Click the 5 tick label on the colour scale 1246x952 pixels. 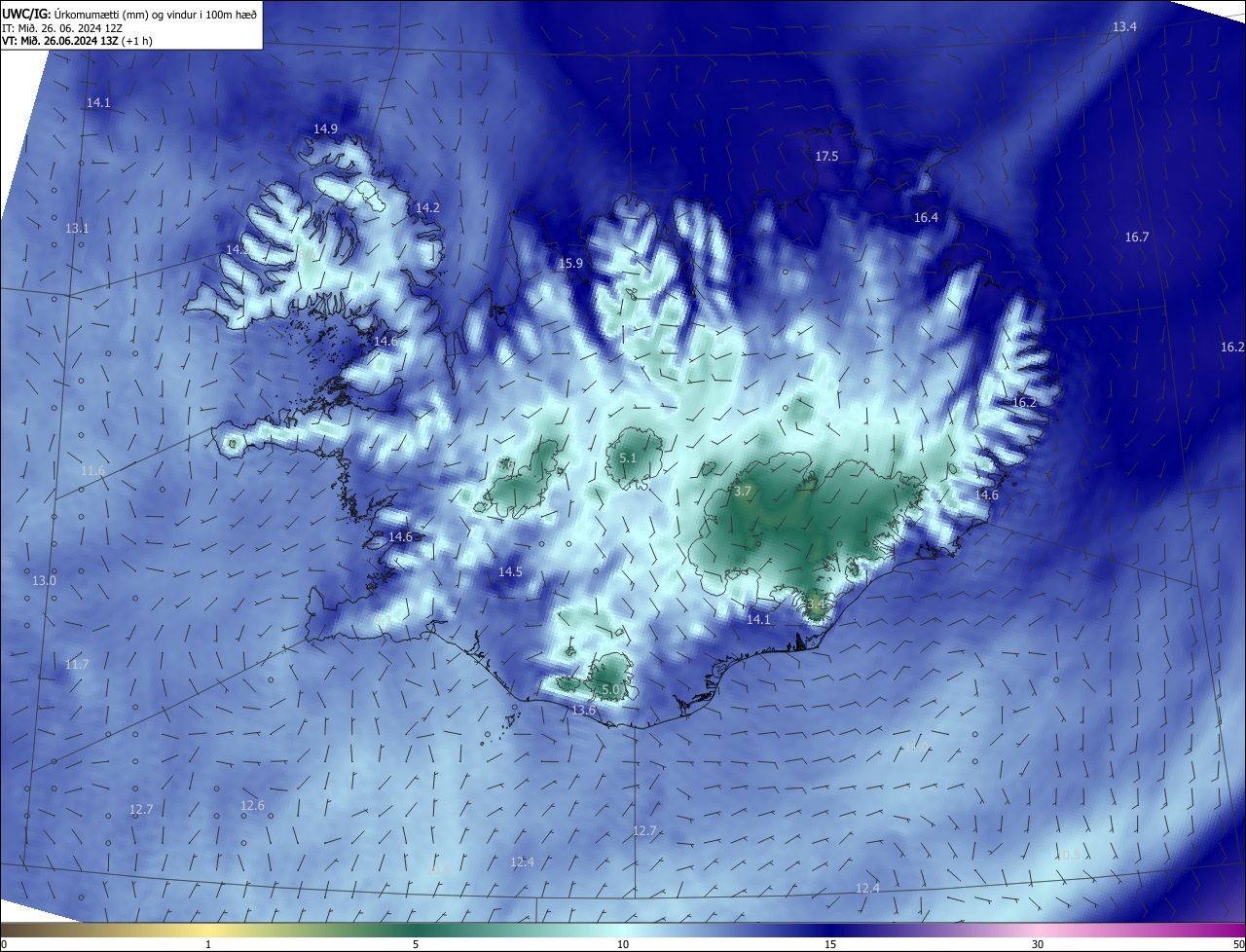coord(416,944)
